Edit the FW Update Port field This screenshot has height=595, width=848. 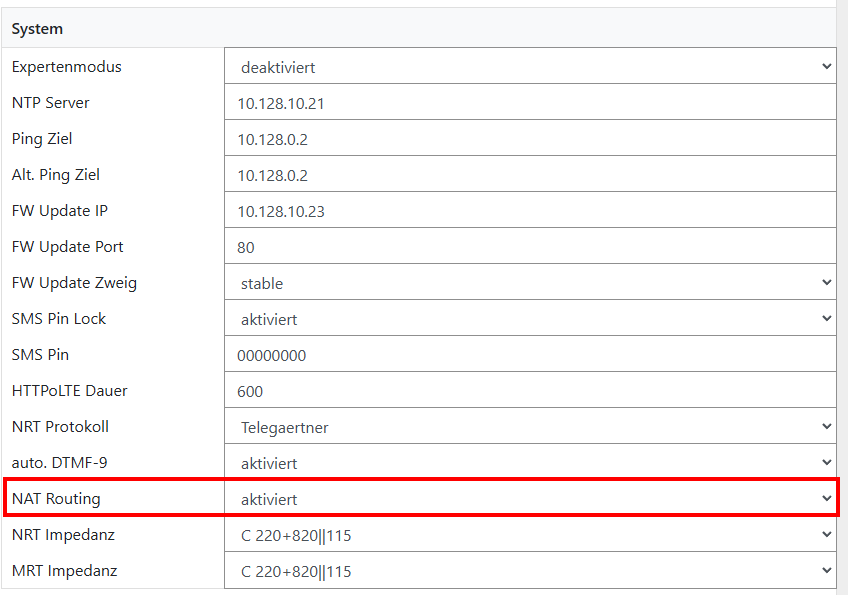[530, 247]
